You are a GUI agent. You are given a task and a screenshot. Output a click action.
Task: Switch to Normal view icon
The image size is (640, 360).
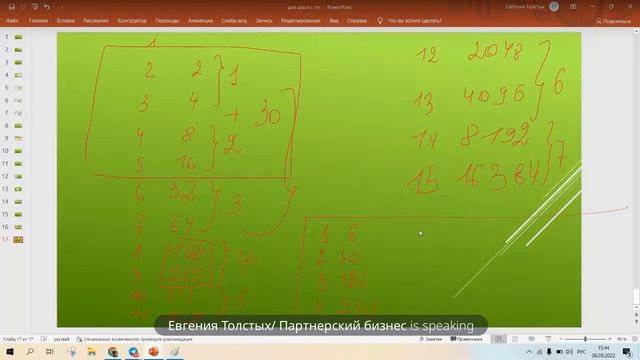point(498,339)
